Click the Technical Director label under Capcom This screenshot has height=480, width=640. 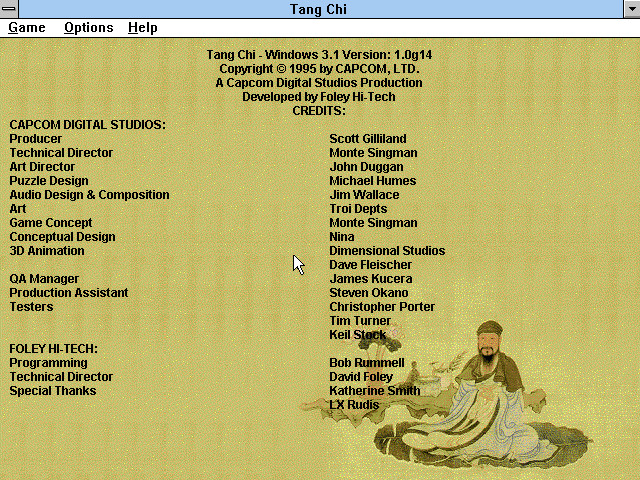[x=61, y=153]
